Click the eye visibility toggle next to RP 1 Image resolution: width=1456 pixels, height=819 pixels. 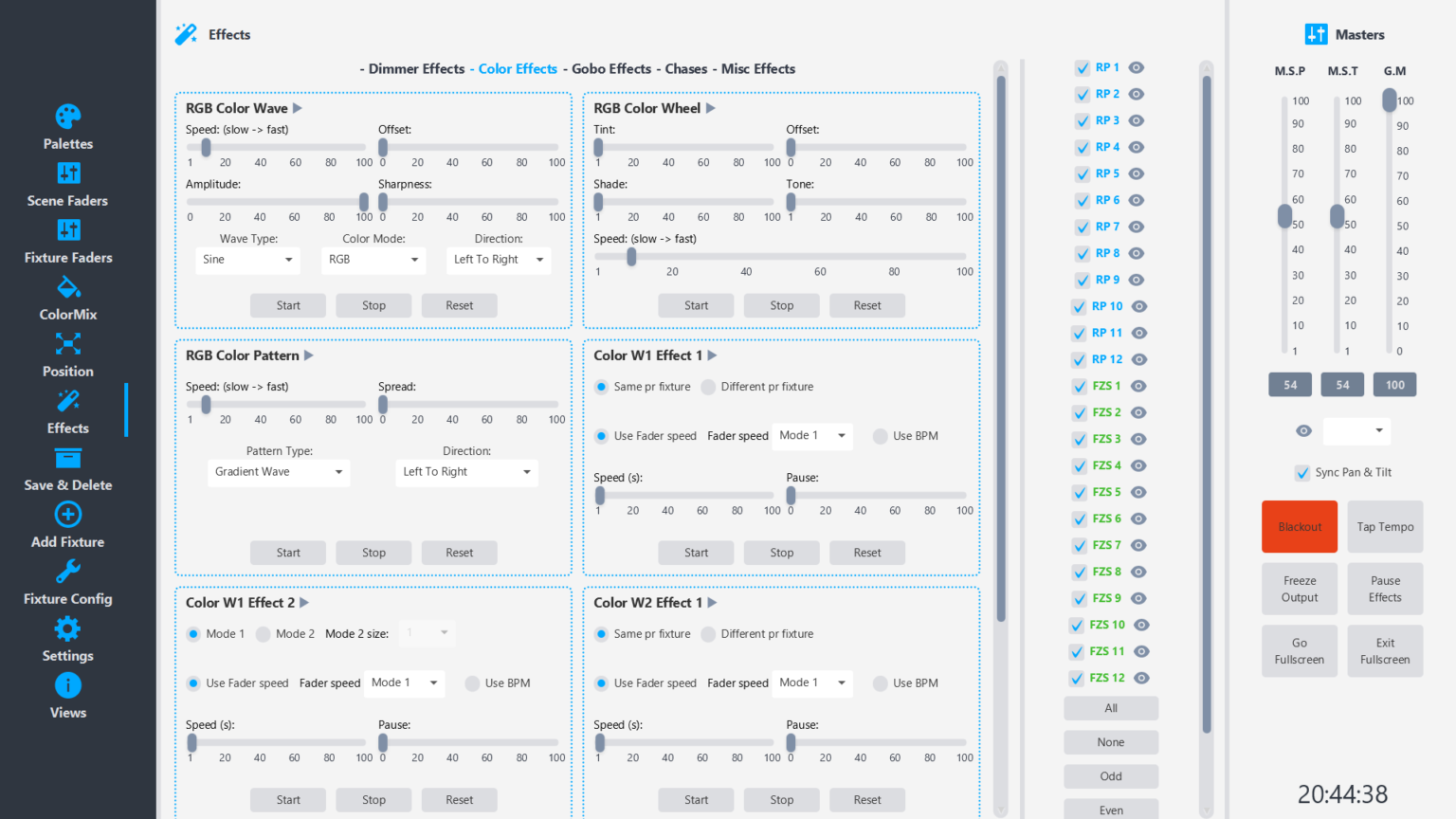1136,67
